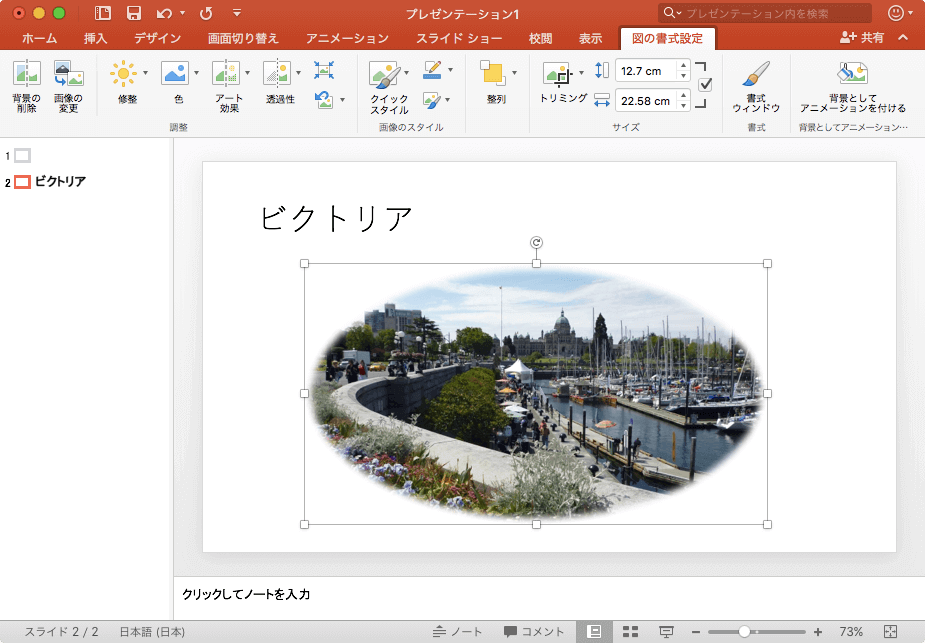The width and height of the screenshot is (925, 643).
Task: Switch to slide sorter view in status bar
Action: click(x=630, y=632)
